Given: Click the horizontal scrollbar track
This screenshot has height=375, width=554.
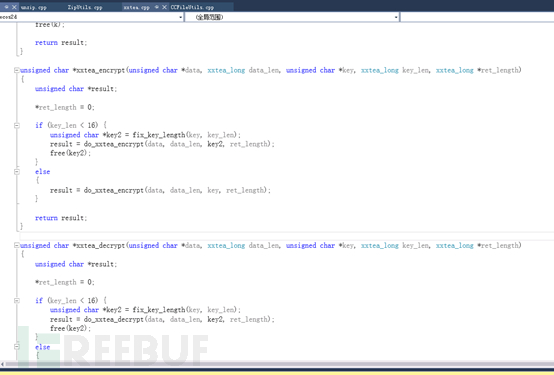Looking at the screenshot, I should click(x=279, y=364).
